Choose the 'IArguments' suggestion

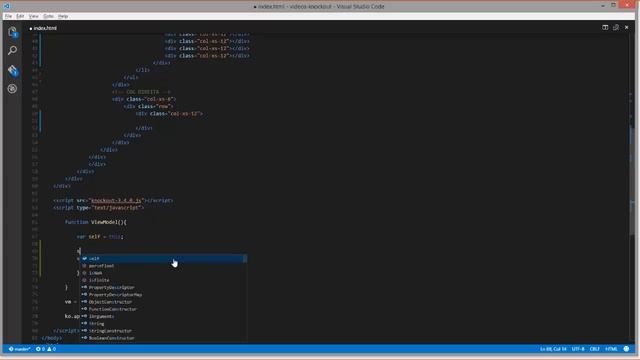(163, 316)
